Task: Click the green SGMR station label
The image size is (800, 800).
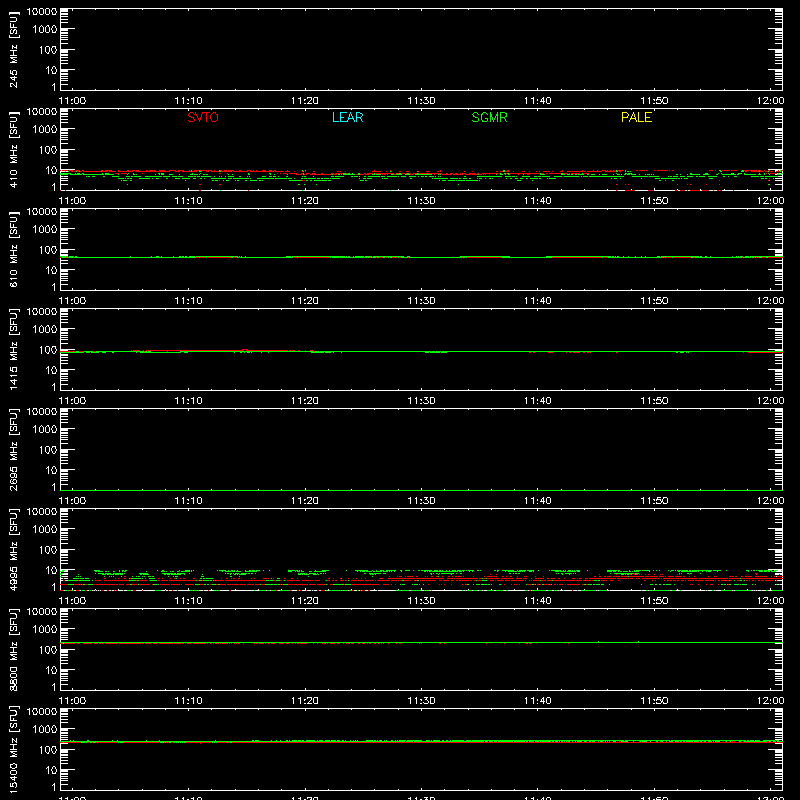Action: [x=489, y=117]
